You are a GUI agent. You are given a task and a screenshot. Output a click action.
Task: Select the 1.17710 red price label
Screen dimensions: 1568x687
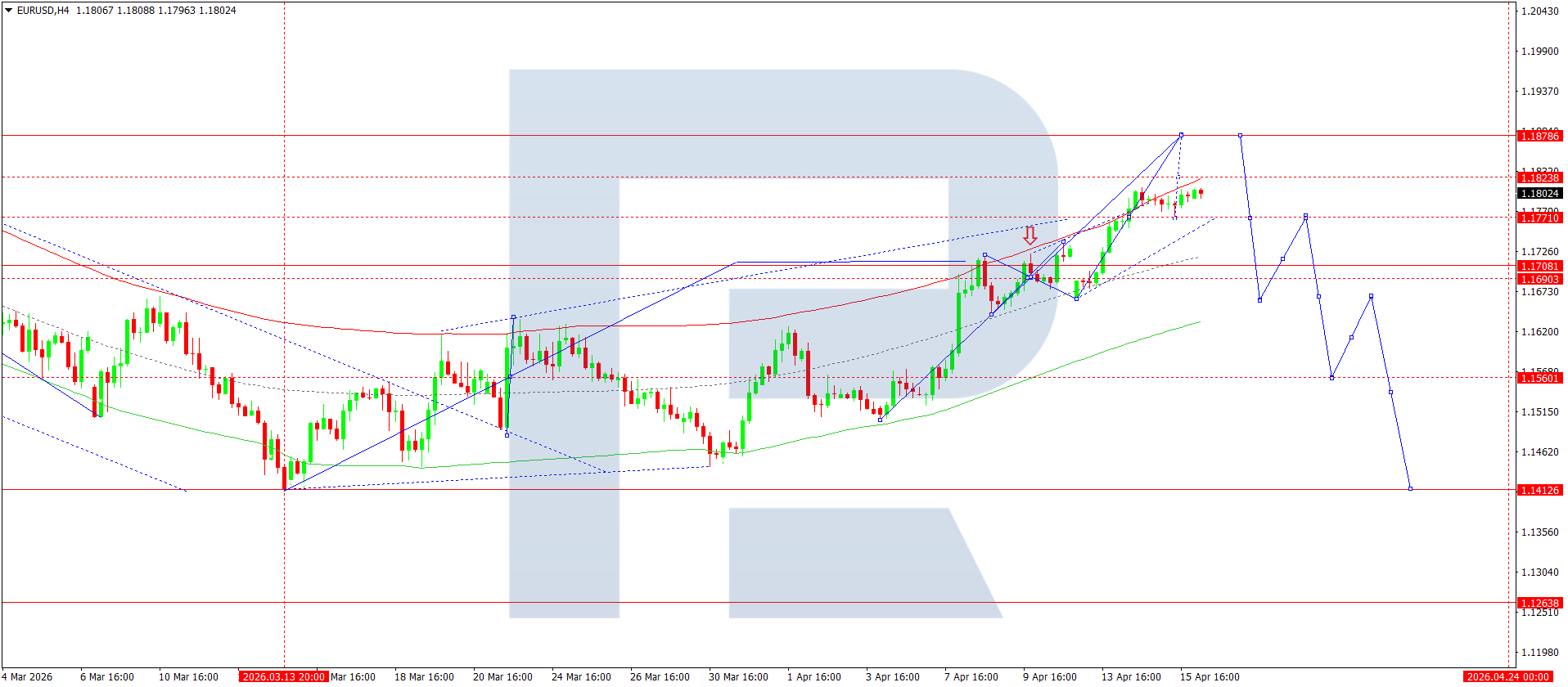coord(1539,218)
